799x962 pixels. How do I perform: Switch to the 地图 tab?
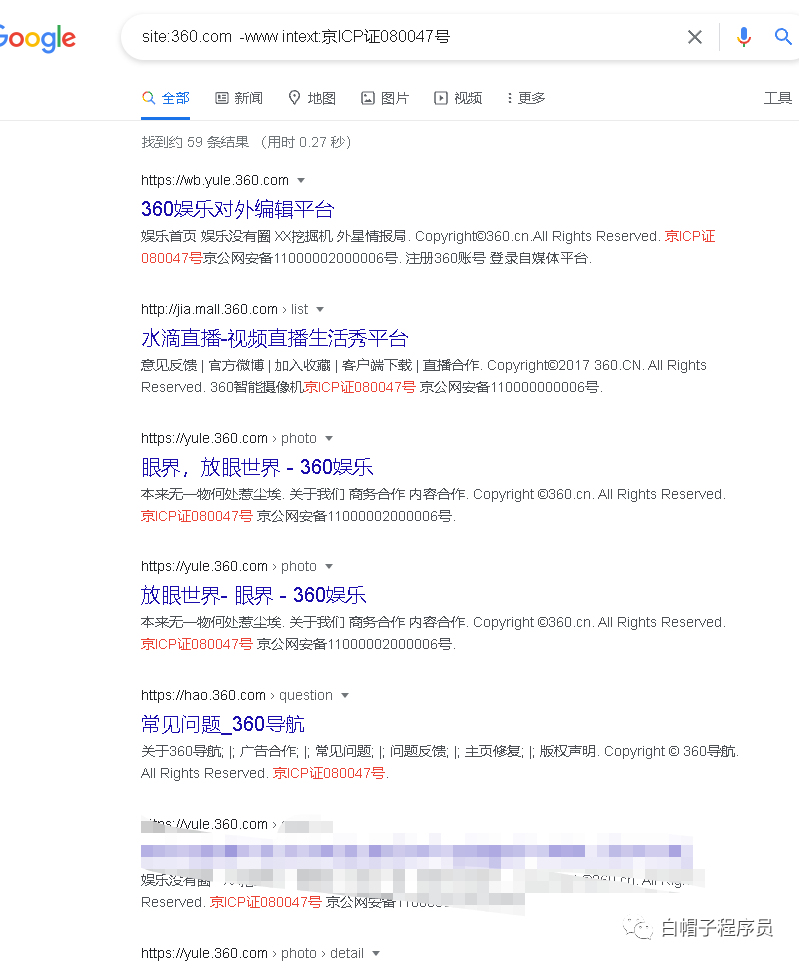click(x=312, y=98)
